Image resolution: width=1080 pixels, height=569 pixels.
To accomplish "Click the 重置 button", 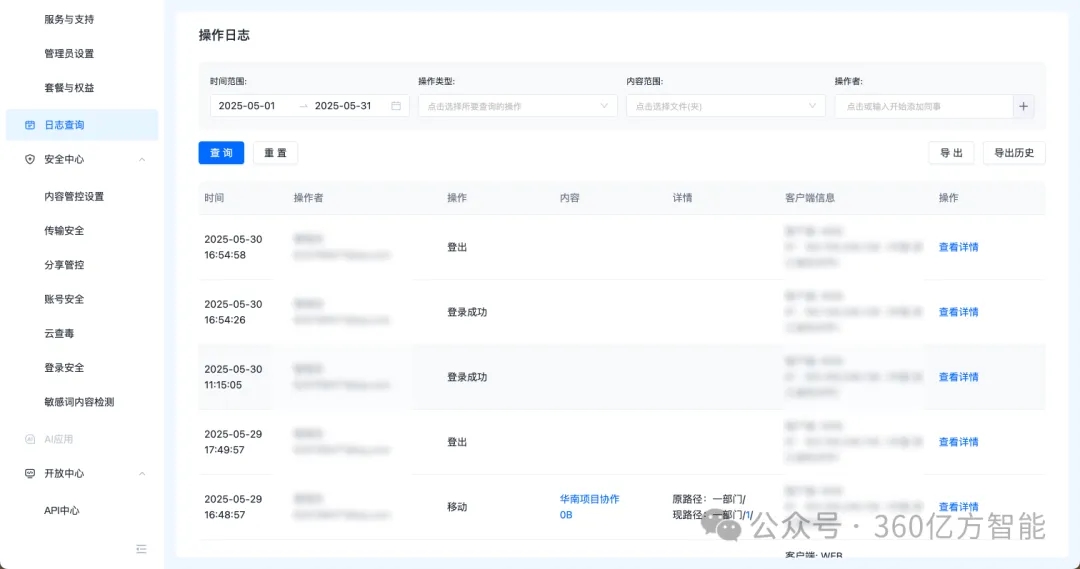I will tap(276, 153).
